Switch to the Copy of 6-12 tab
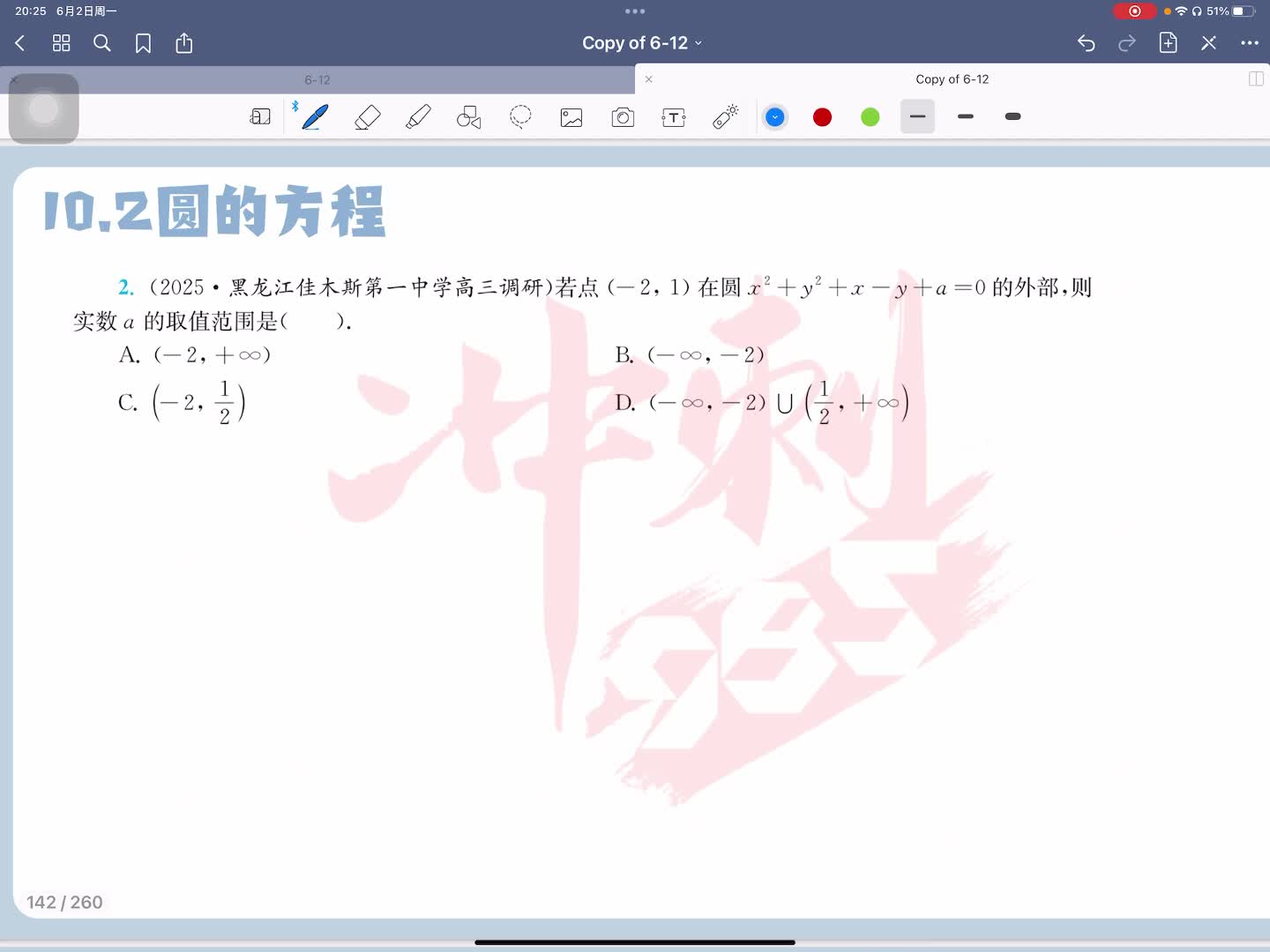Viewport: 1270px width, 952px height. [952, 79]
